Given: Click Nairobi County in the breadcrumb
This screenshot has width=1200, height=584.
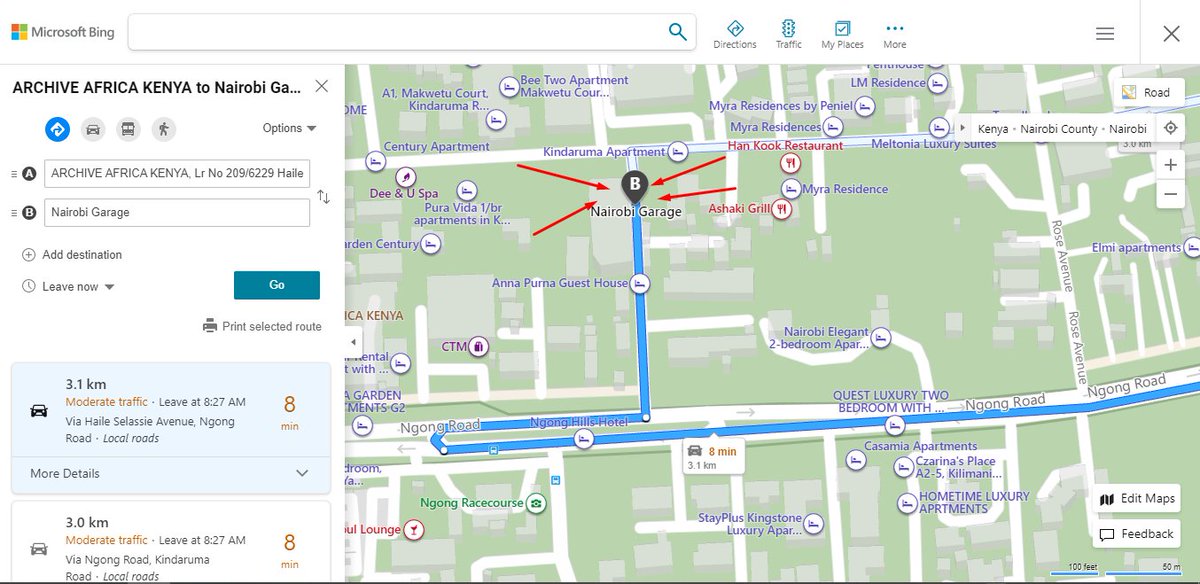Looking at the screenshot, I should point(1059,129).
